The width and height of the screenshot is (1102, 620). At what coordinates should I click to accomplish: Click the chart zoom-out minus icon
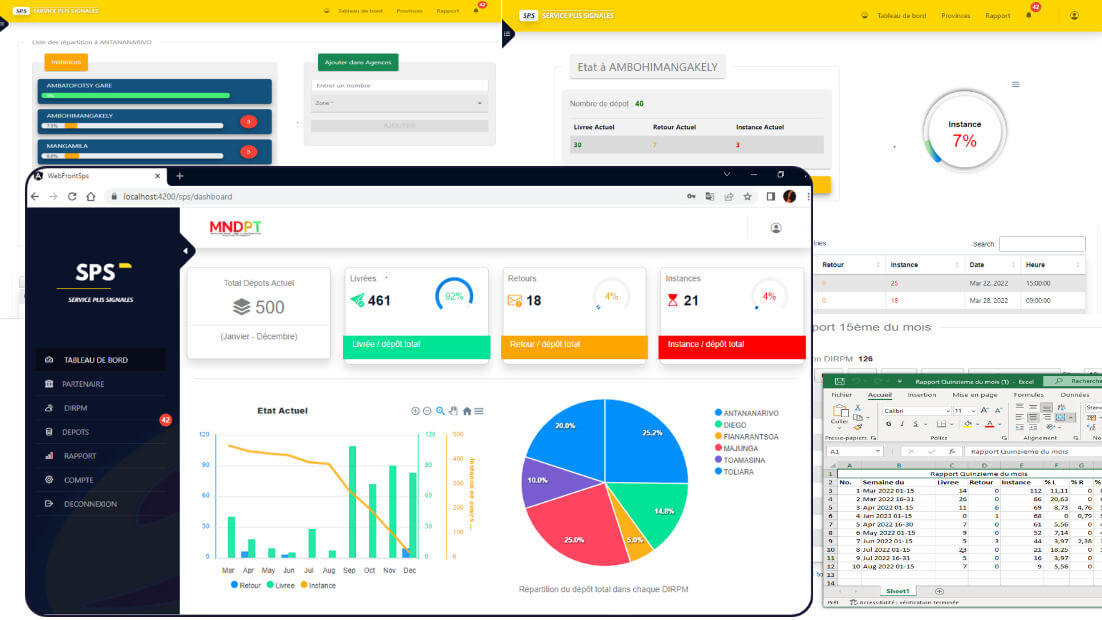[x=428, y=411]
